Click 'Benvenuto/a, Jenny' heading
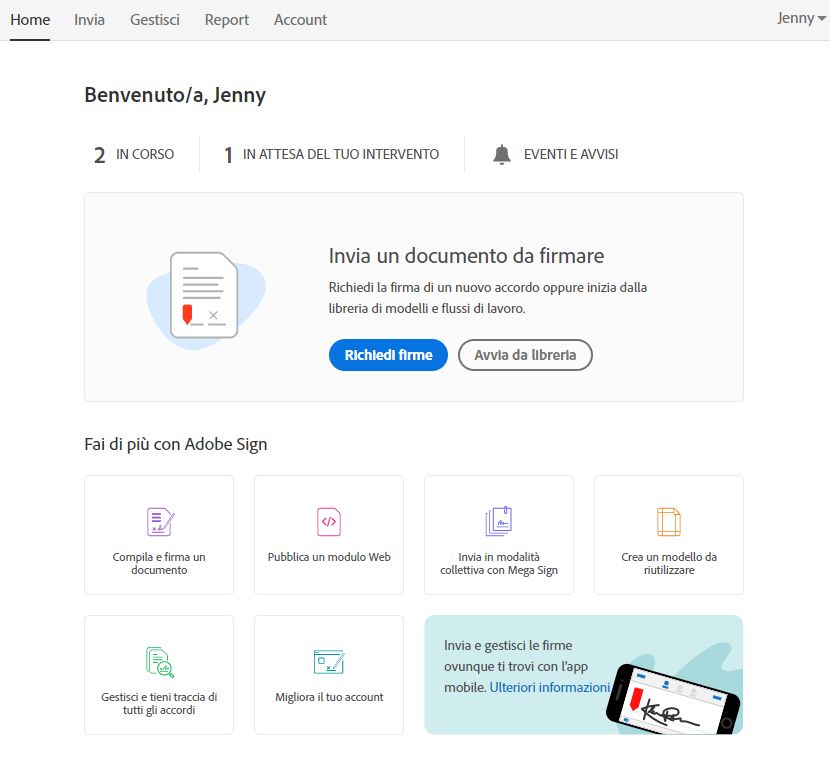The image size is (830, 761). pyautogui.click(x=175, y=95)
